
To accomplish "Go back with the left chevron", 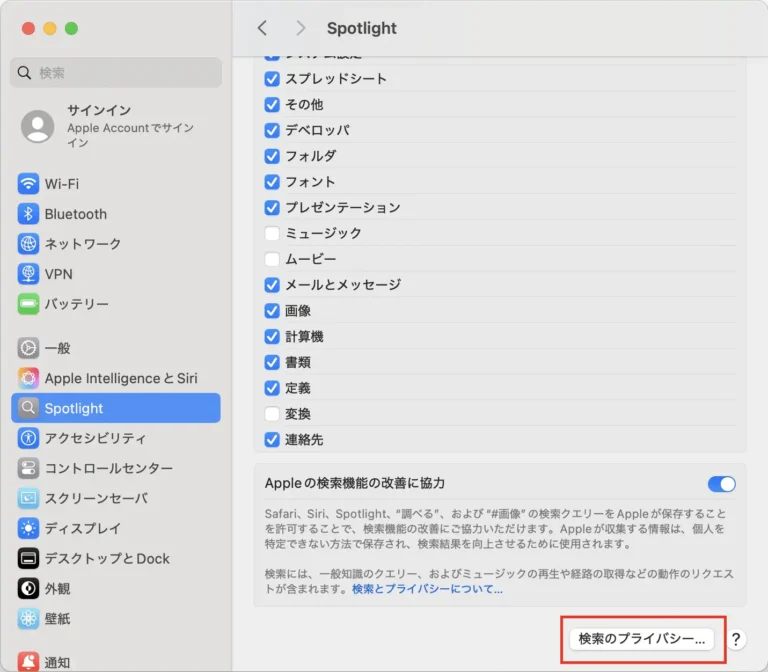I will click(x=263, y=28).
